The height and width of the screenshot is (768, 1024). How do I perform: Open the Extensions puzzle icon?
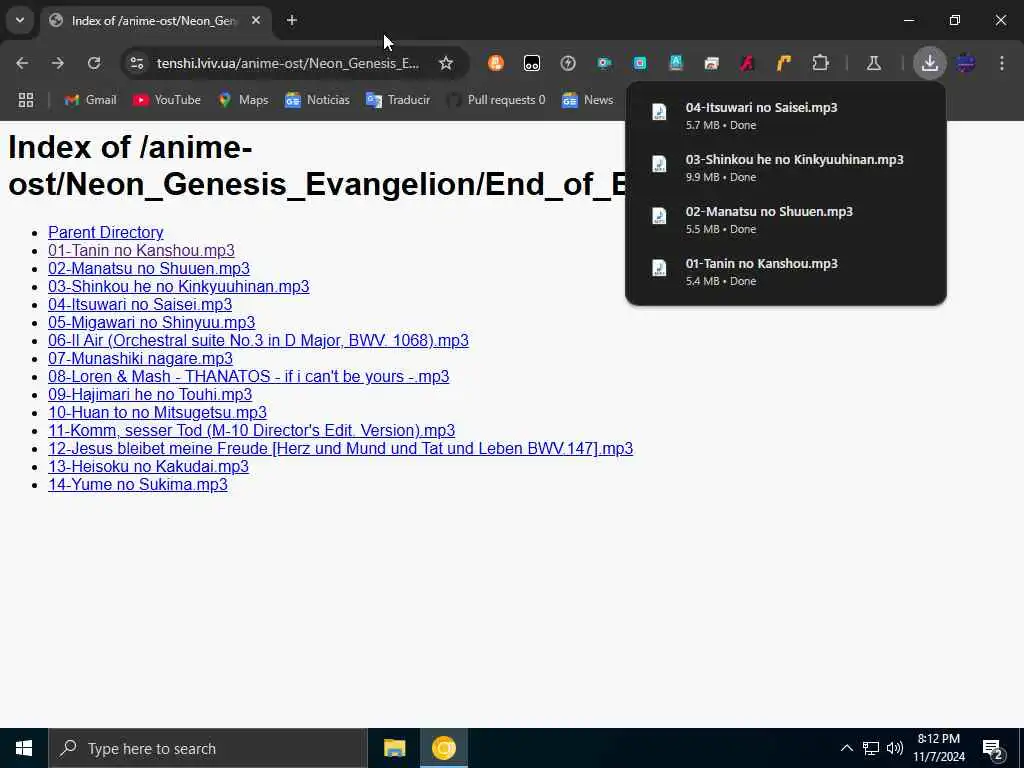tap(820, 63)
